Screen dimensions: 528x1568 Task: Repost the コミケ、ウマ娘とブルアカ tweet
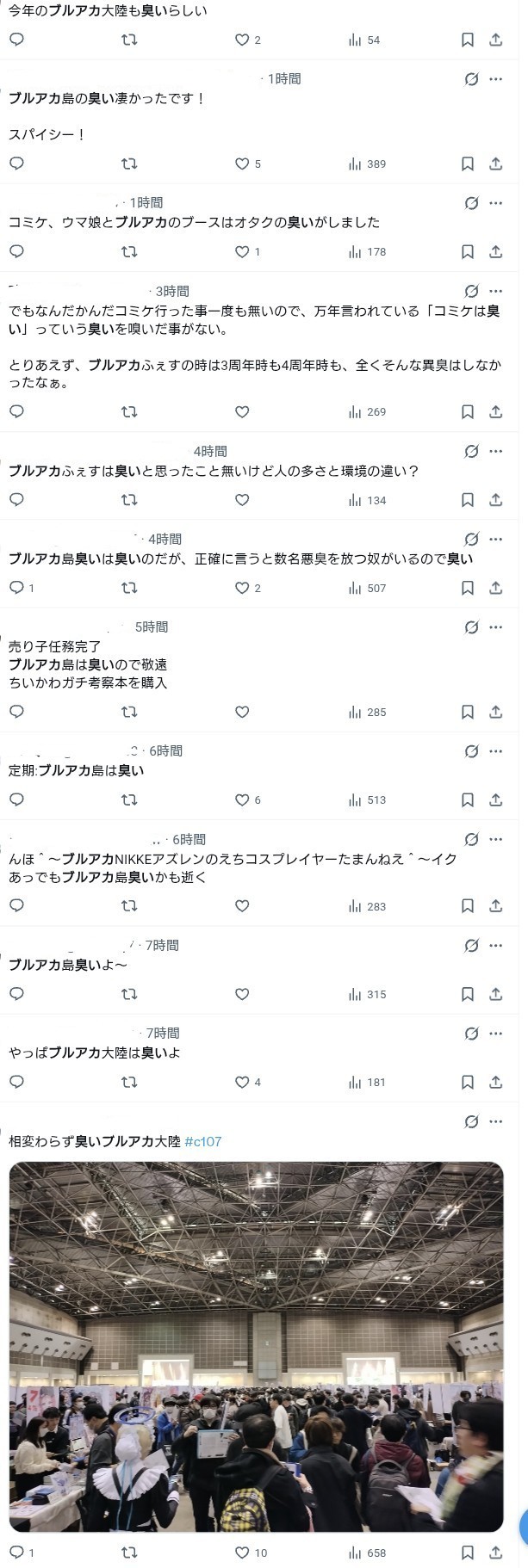click(129, 251)
